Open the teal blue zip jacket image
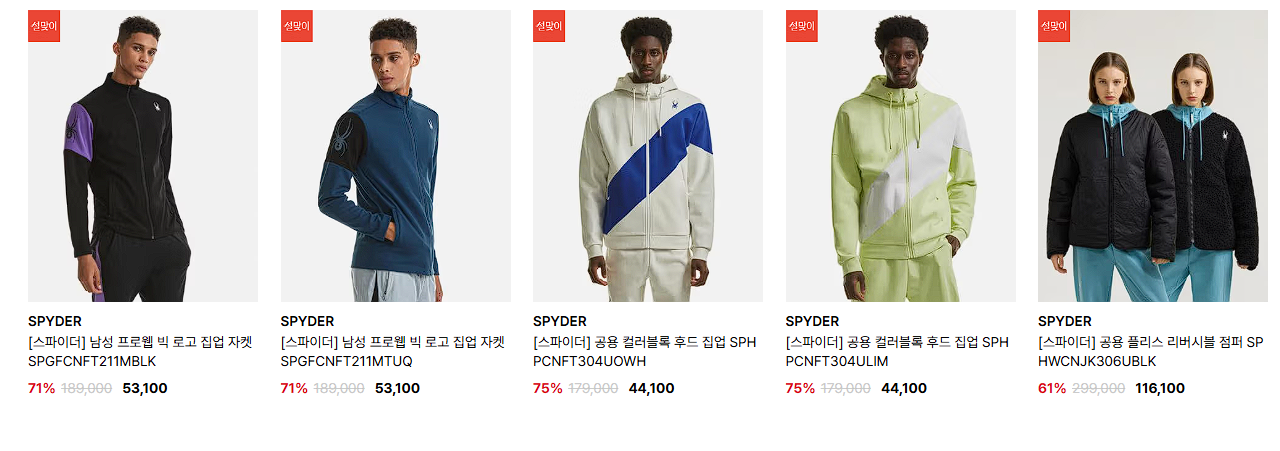The width and height of the screenshot is (1280, 451). click(396, 156)
